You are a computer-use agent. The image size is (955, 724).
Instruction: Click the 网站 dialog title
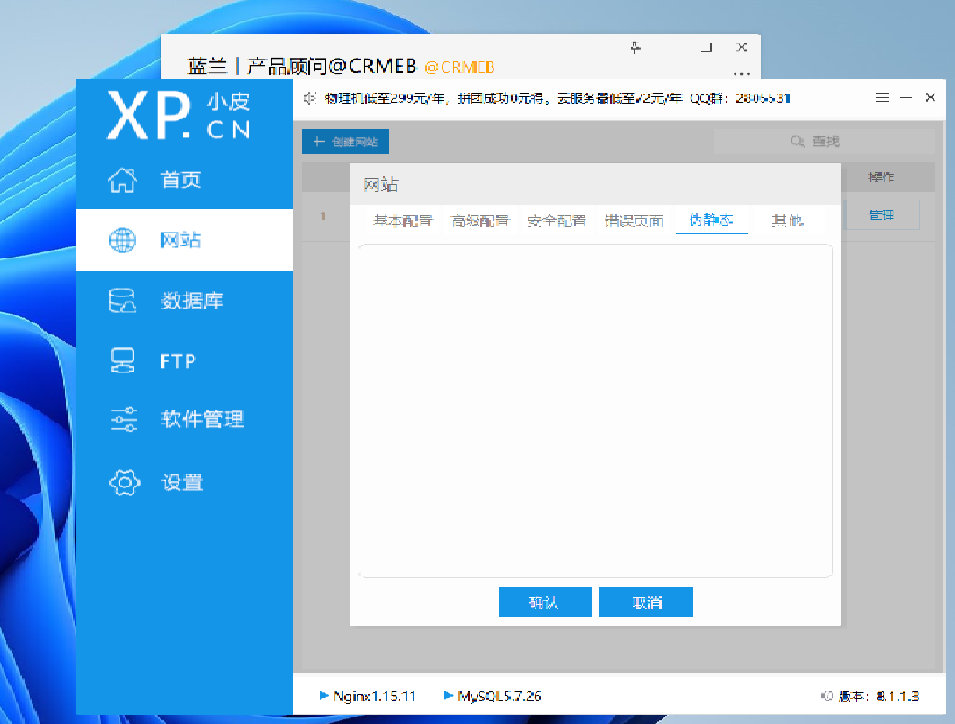pos(381,185)
